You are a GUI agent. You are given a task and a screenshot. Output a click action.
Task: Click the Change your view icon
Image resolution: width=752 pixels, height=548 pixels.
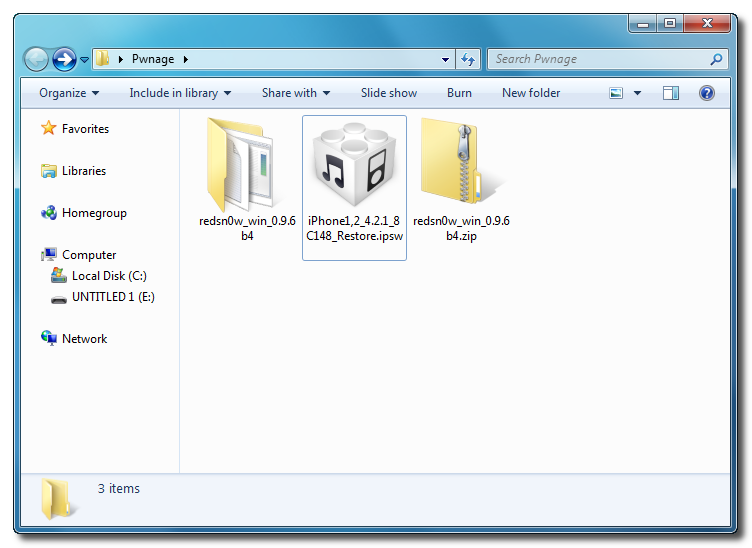click(617, 93)
